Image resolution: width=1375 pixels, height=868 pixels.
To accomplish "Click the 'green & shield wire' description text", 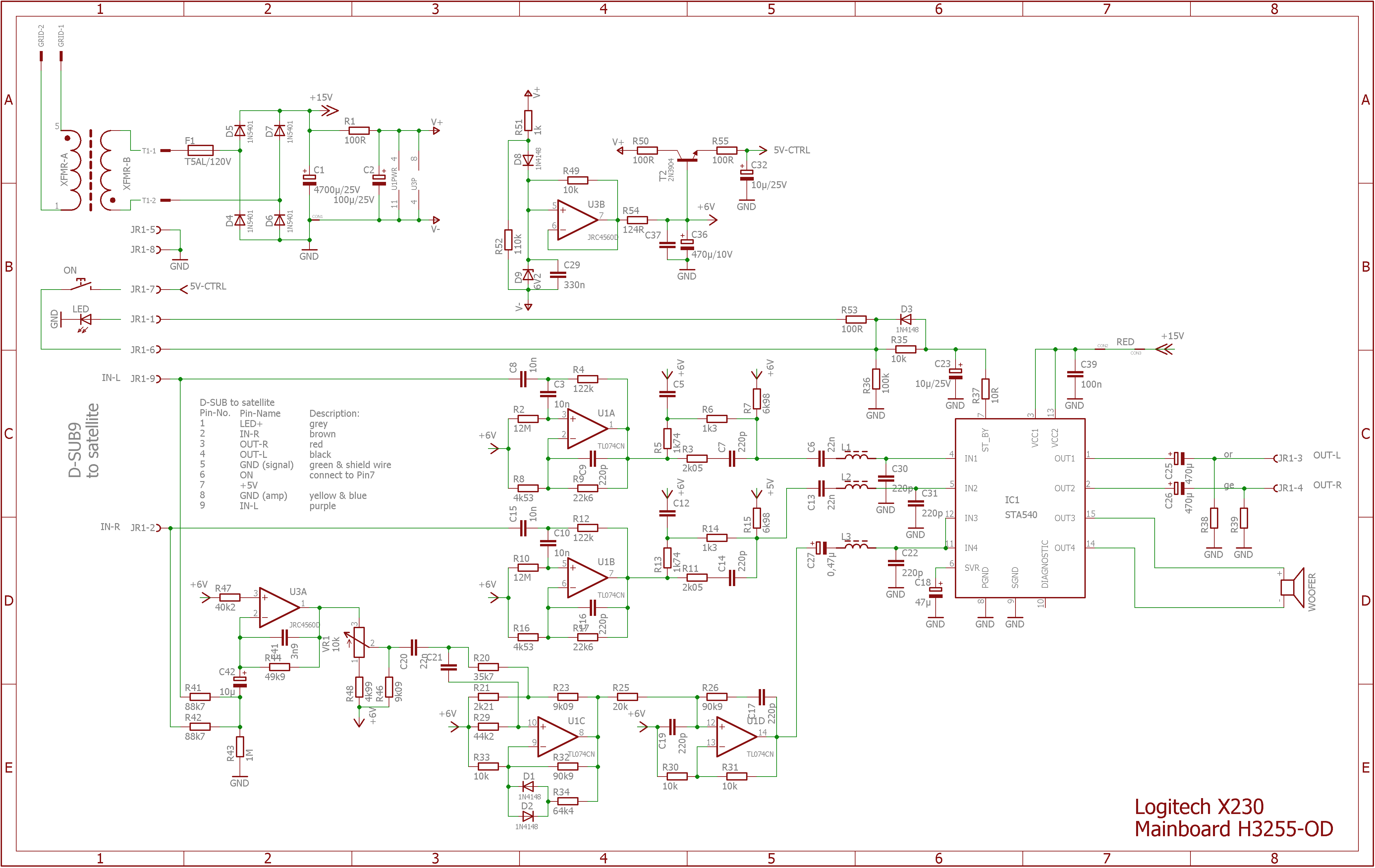I will (350, 465).
